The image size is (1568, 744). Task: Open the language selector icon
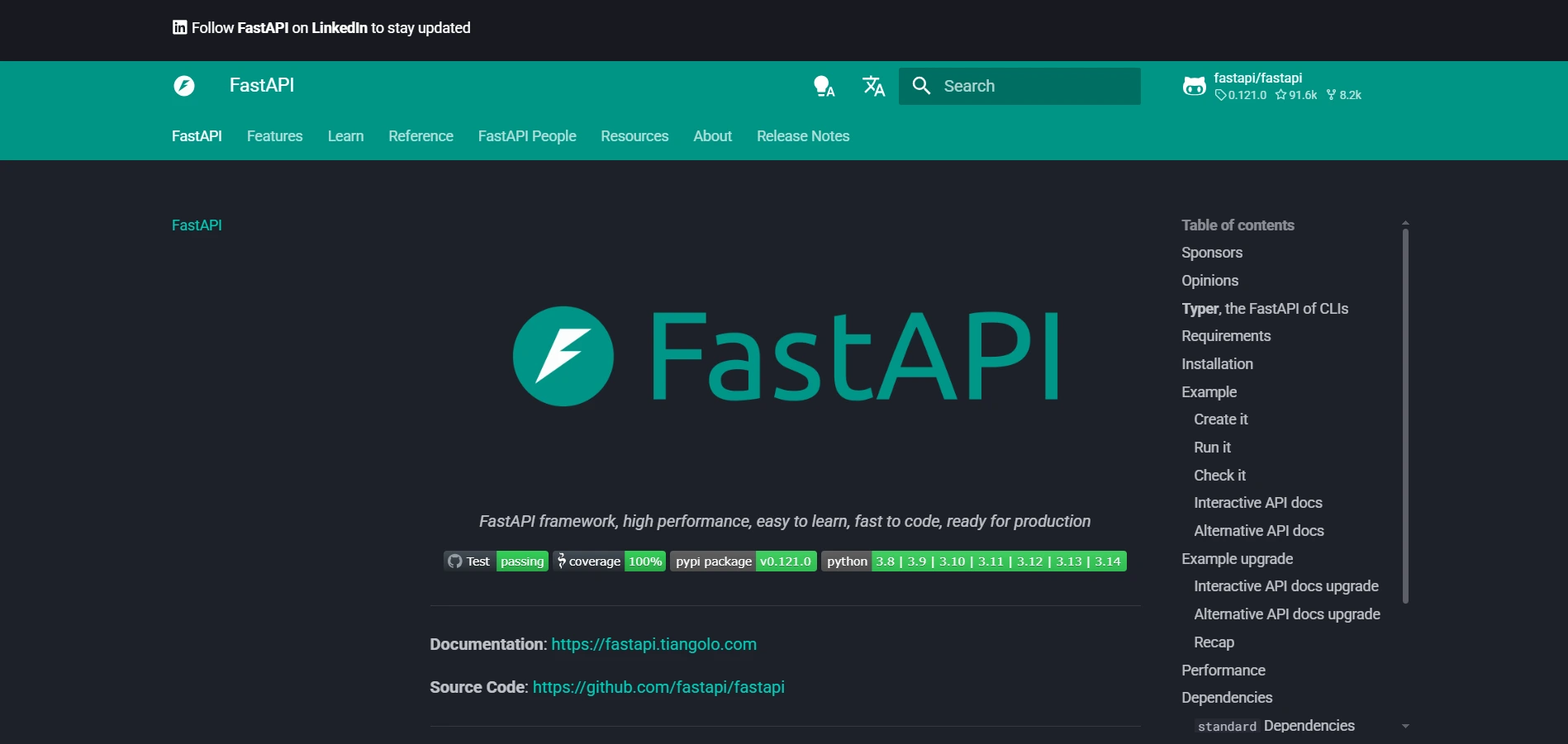click(x=873, y=86)
